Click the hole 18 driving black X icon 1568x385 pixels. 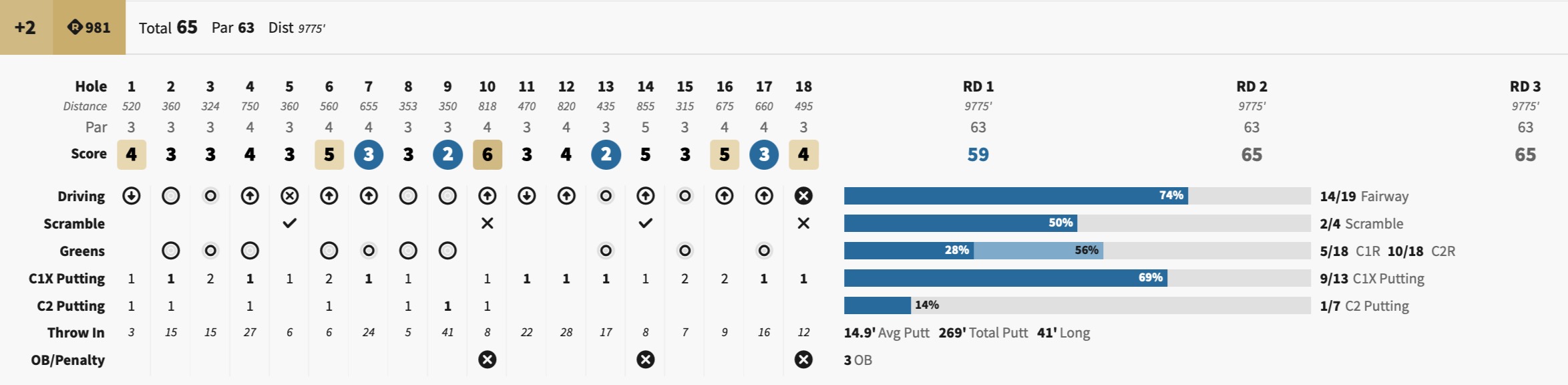click(x=803, y=196)
